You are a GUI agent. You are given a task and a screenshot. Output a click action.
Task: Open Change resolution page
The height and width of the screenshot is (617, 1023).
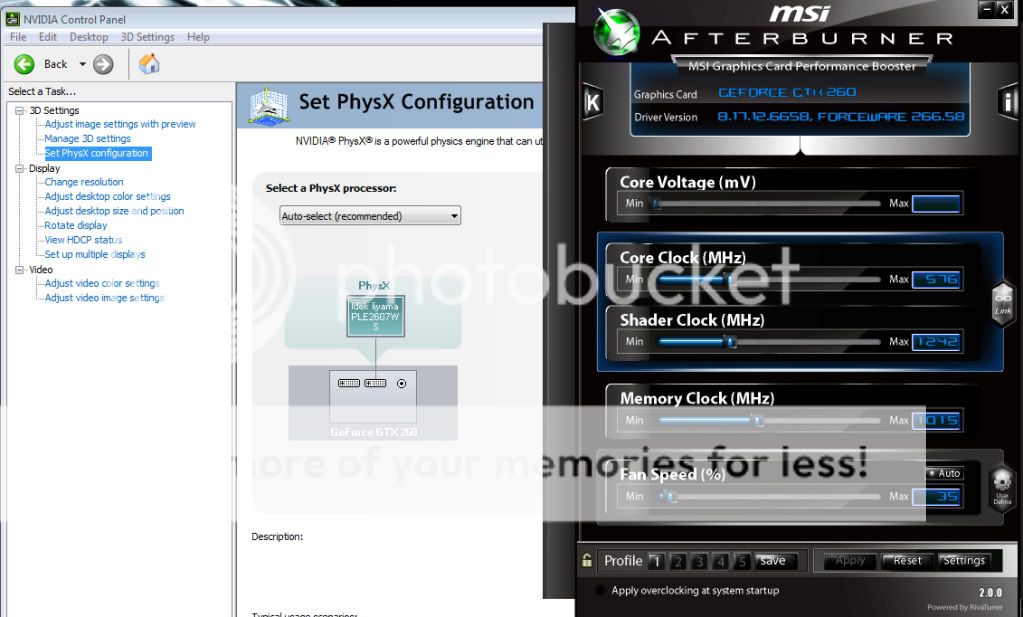(84, 182)
